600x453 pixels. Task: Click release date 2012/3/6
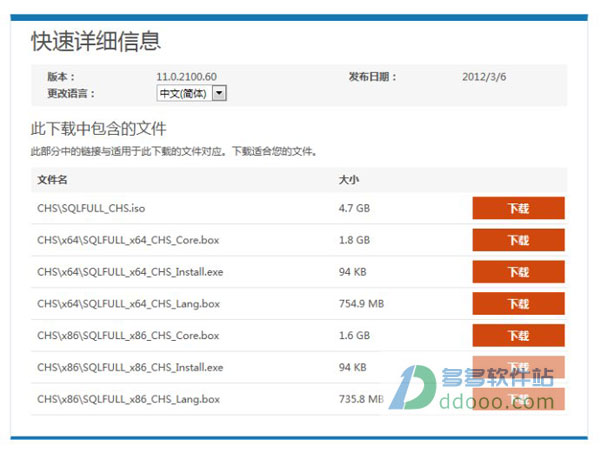tap(484, 77)
